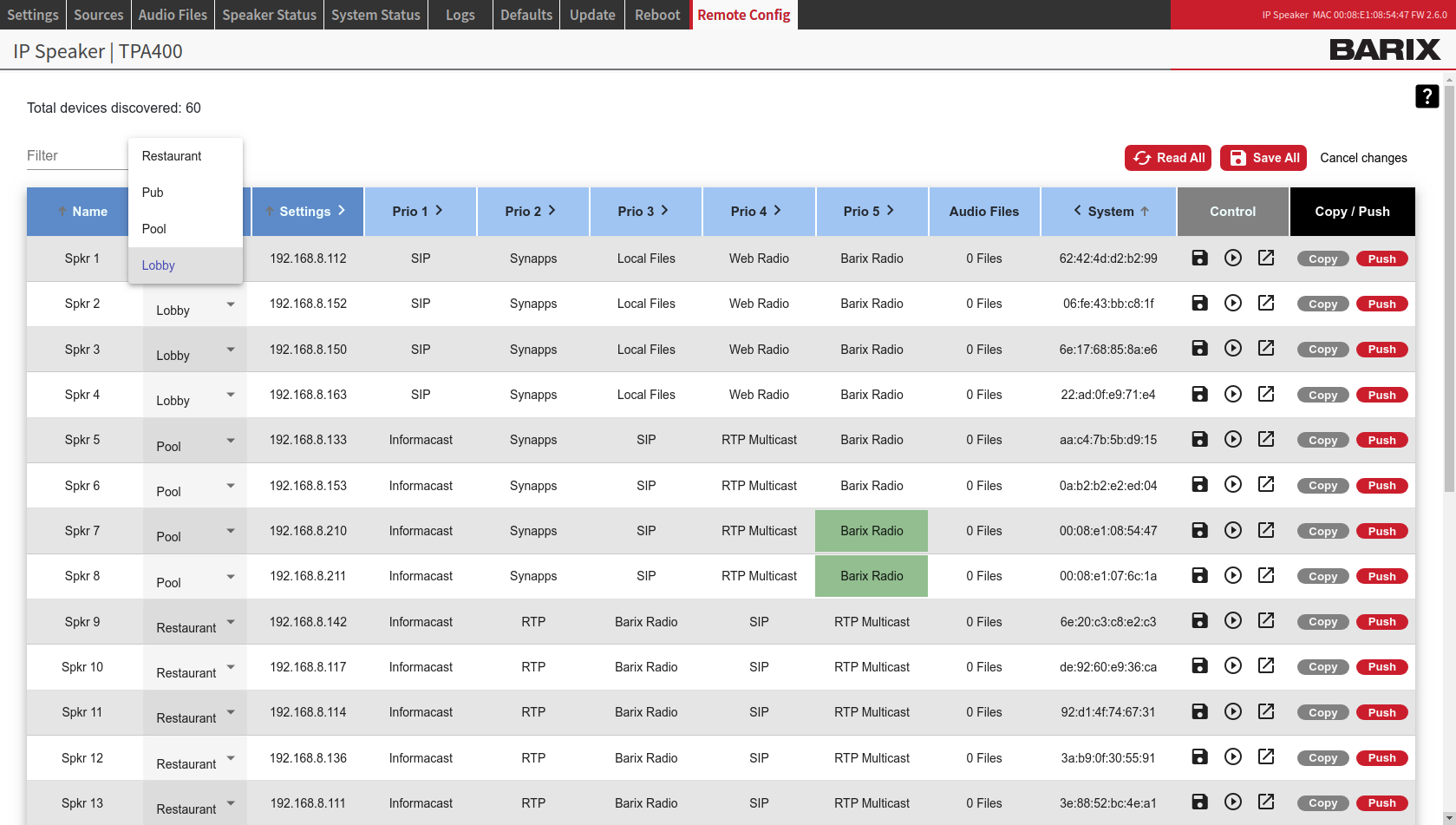Screen dimensions: 1456x825
Task: Click the save icon for Spkr 9
Action: click(1199, 620)
